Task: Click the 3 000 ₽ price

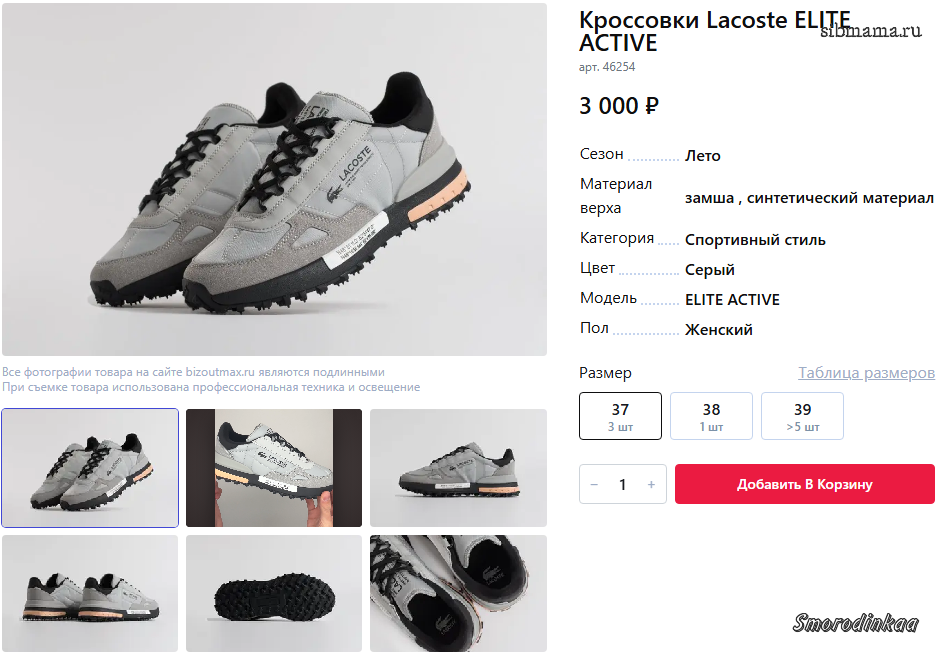Action: 619,106
